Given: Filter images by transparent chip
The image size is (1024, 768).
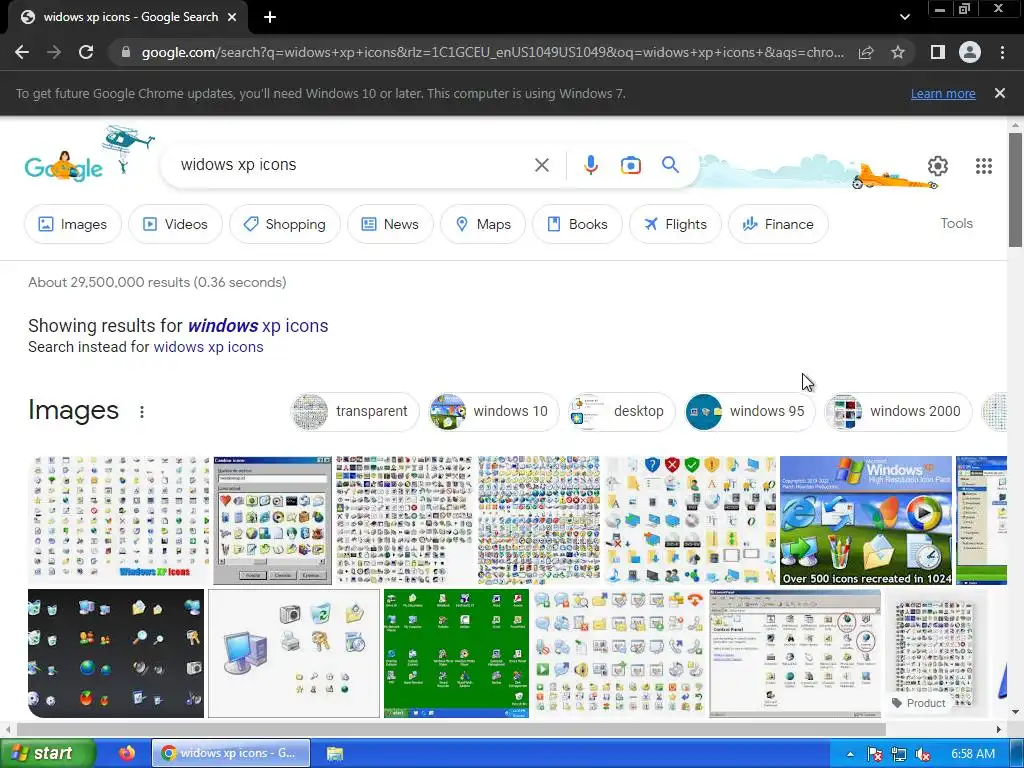Looking at the screenshot, I should tap(355, 411).
